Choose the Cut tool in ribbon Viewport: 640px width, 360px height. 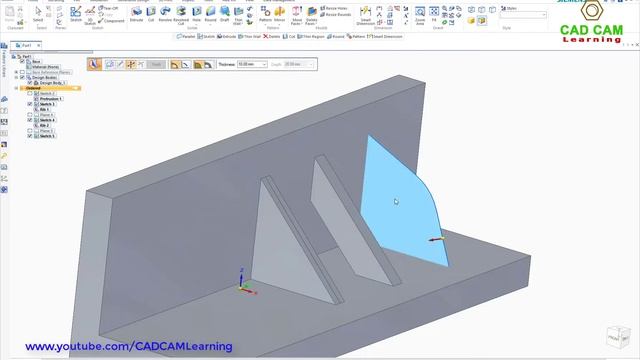[x=151, y=13]
